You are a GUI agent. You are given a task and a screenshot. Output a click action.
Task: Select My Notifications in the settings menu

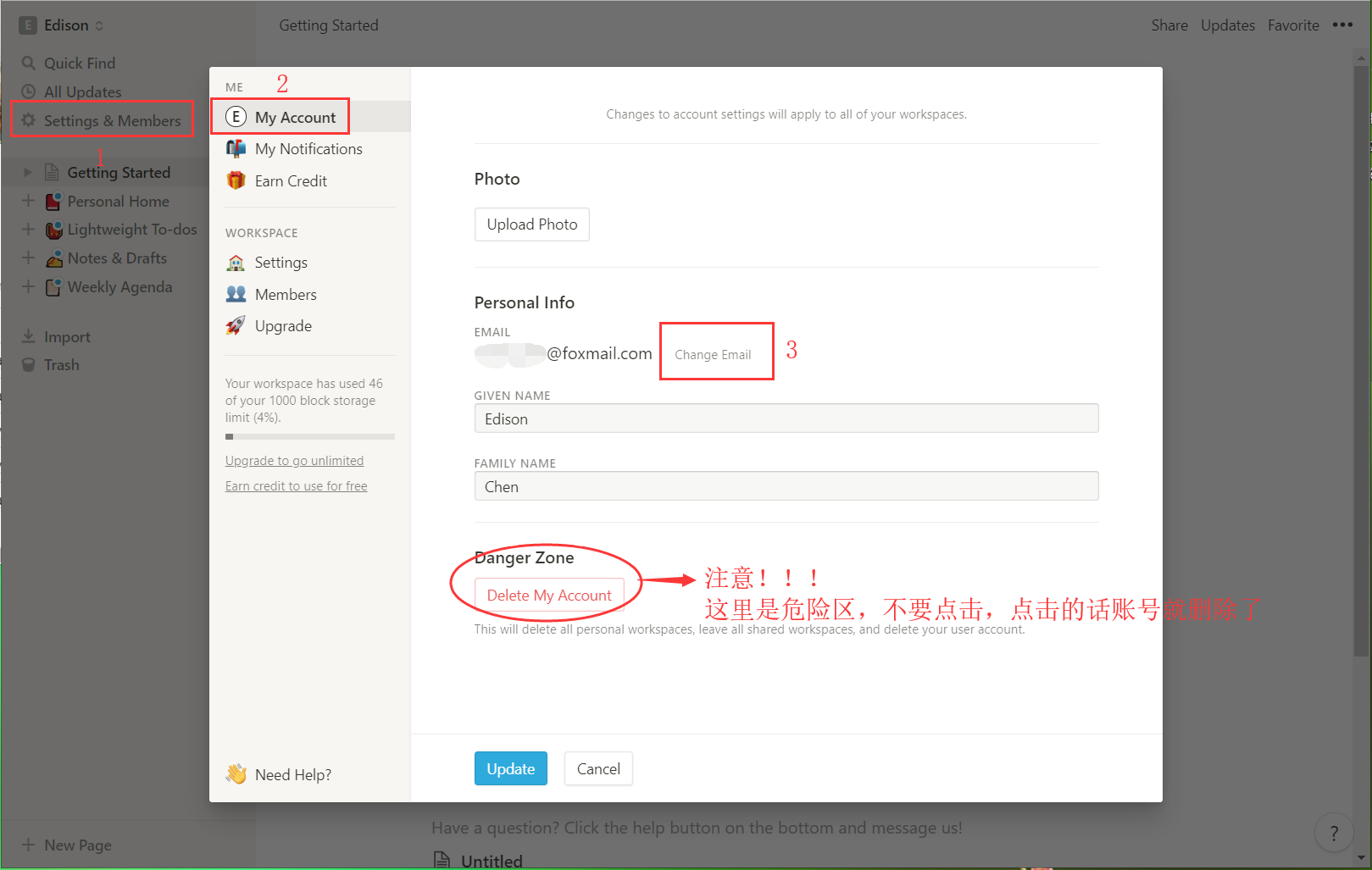click(308, 149)
